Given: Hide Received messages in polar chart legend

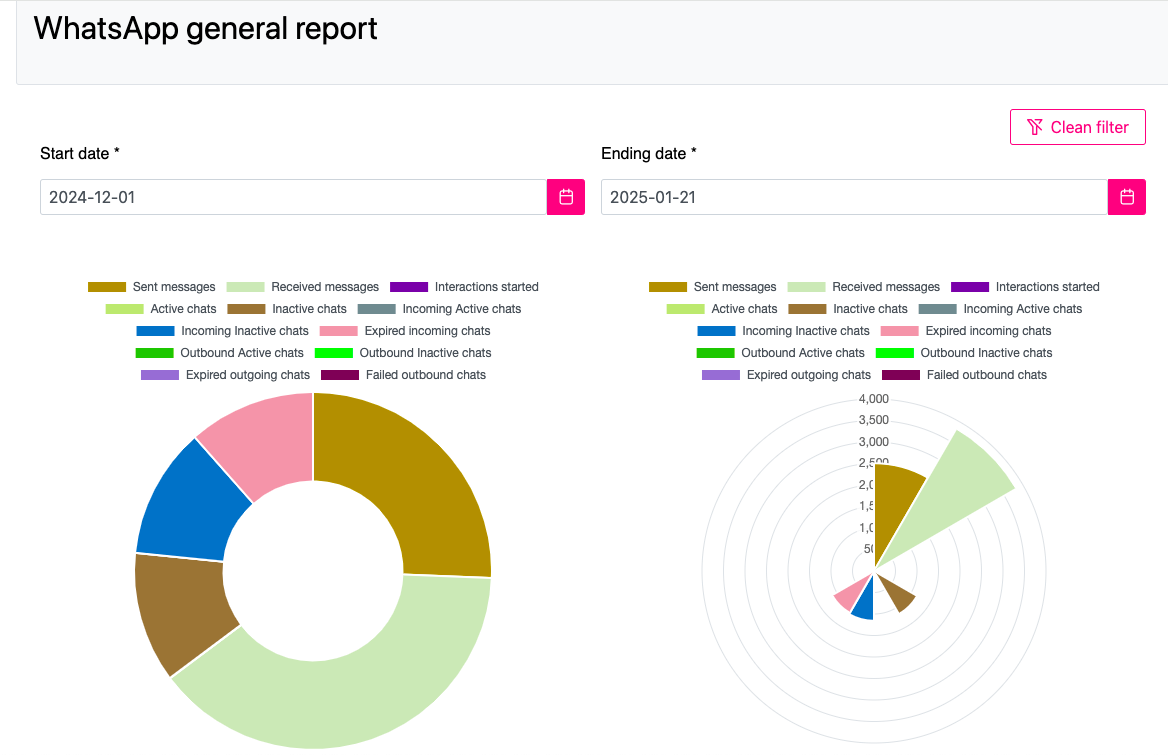Looking at the screenshot, I should pos(864,287).
